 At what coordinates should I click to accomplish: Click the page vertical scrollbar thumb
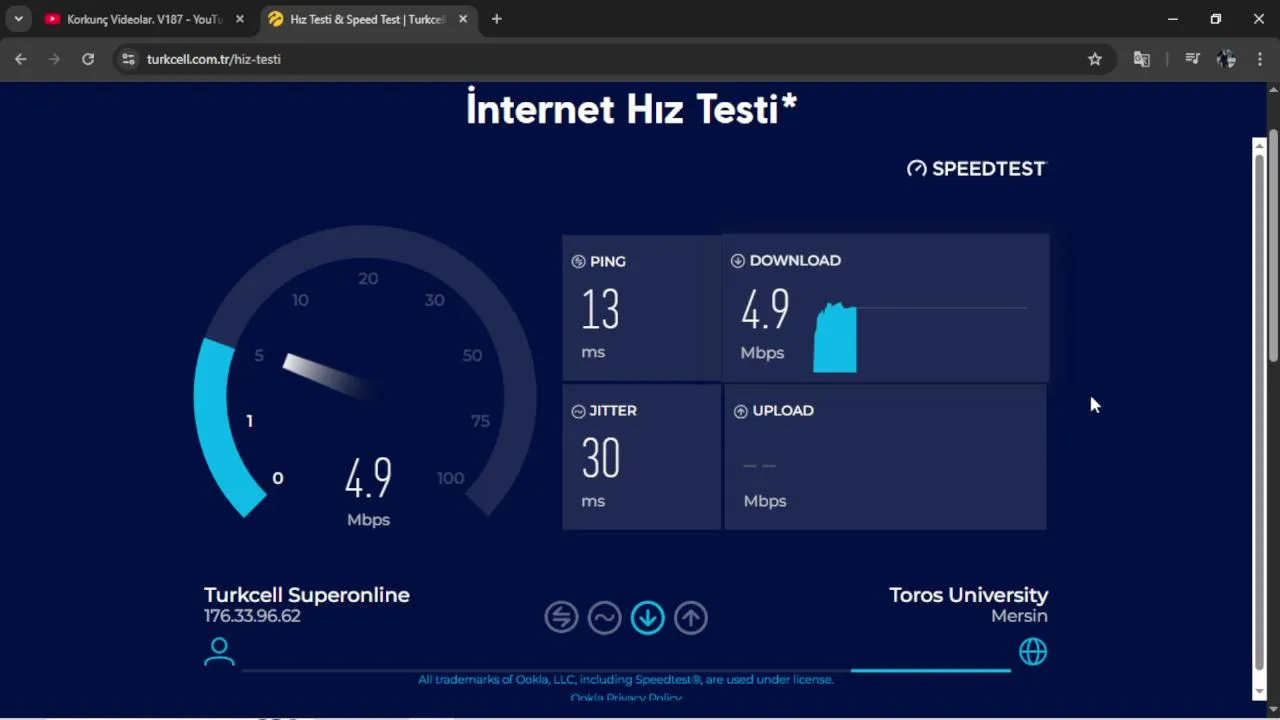click(x=1273, y=245)
